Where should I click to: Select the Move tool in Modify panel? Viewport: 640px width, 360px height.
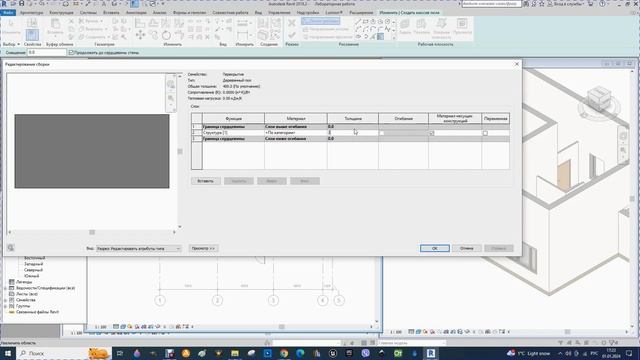tap(140, 35)
